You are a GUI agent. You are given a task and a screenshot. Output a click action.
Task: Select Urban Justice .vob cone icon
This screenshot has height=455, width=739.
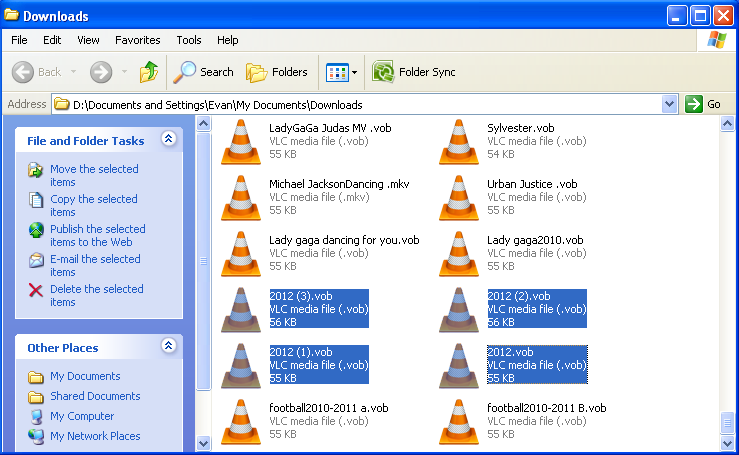[459, 198]
